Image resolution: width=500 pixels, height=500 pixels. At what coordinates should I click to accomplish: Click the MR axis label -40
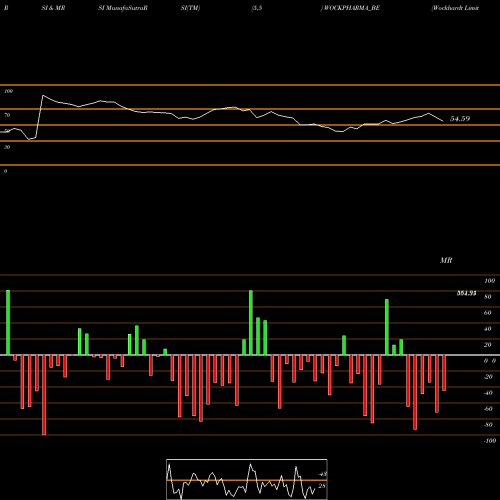click(x=488, y=393)
